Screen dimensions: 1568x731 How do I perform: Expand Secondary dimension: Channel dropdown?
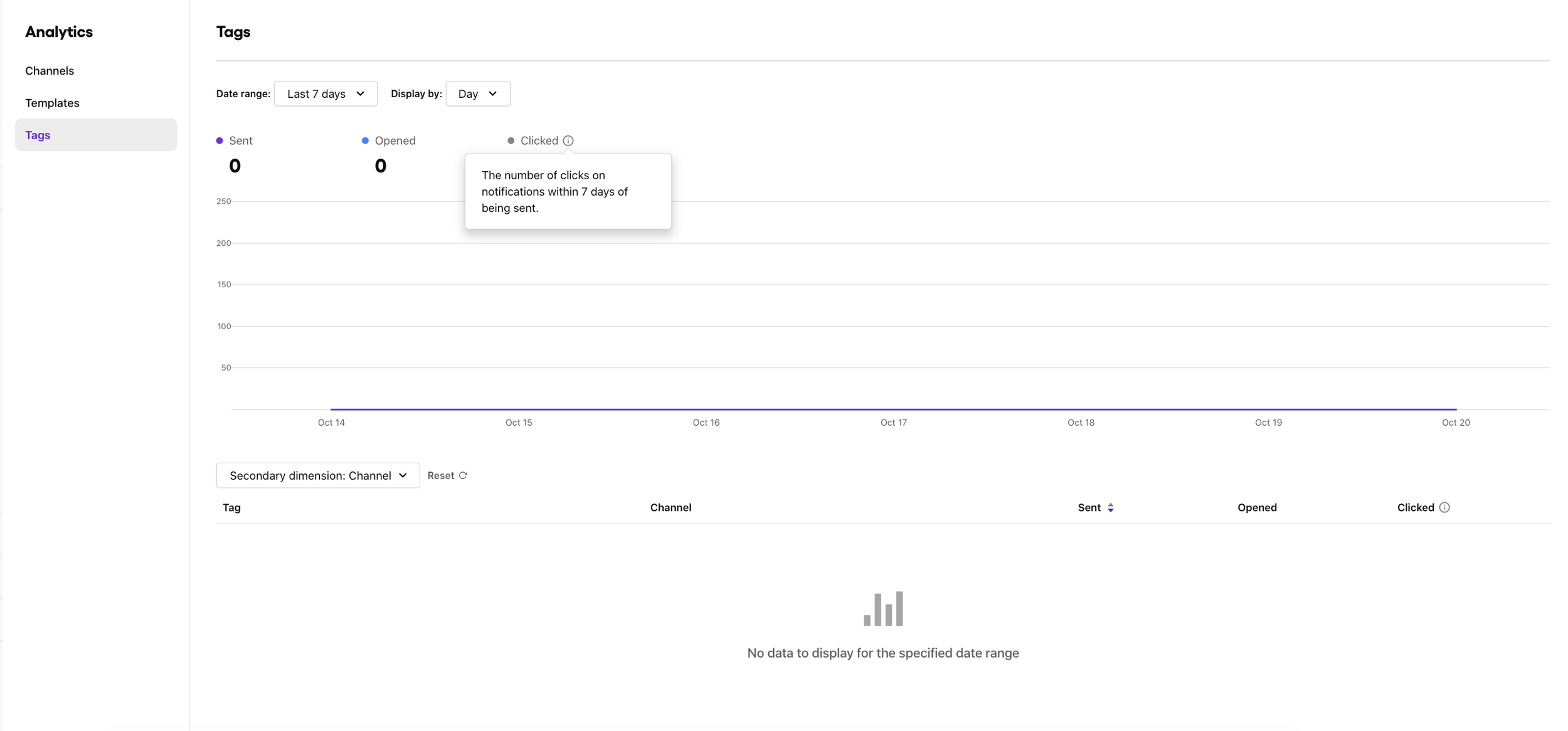pos(317,475)
